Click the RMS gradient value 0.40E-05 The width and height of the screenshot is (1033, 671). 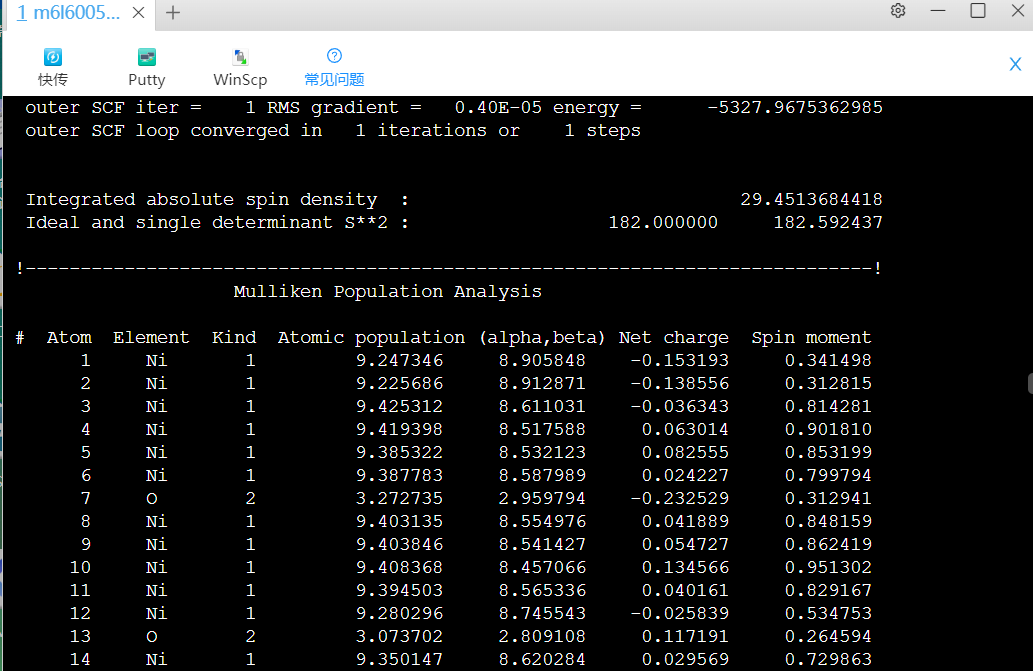[x=498, y=107]
